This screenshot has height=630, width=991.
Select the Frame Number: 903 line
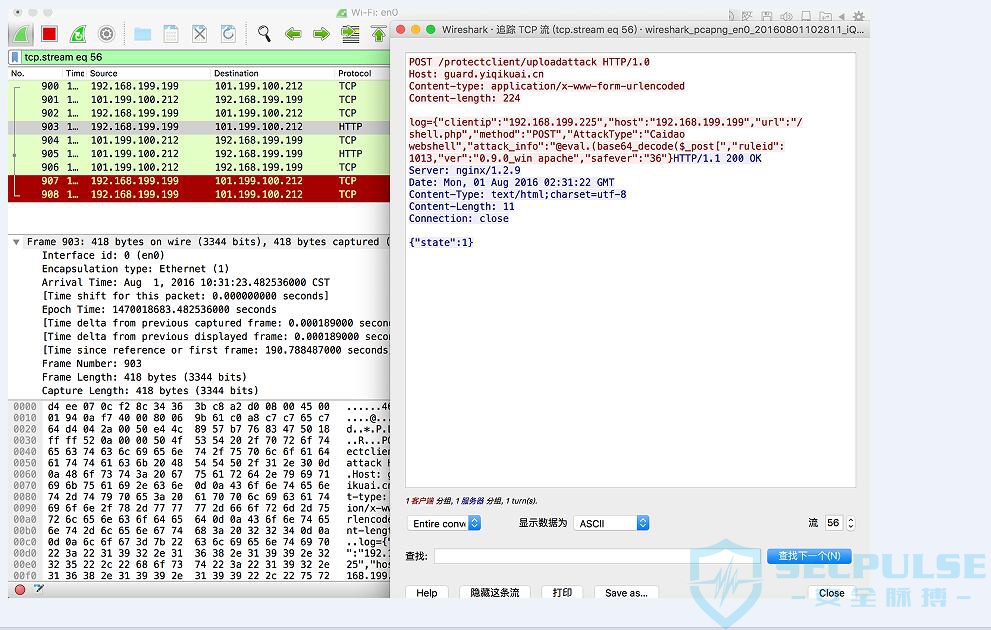(92, 364)
